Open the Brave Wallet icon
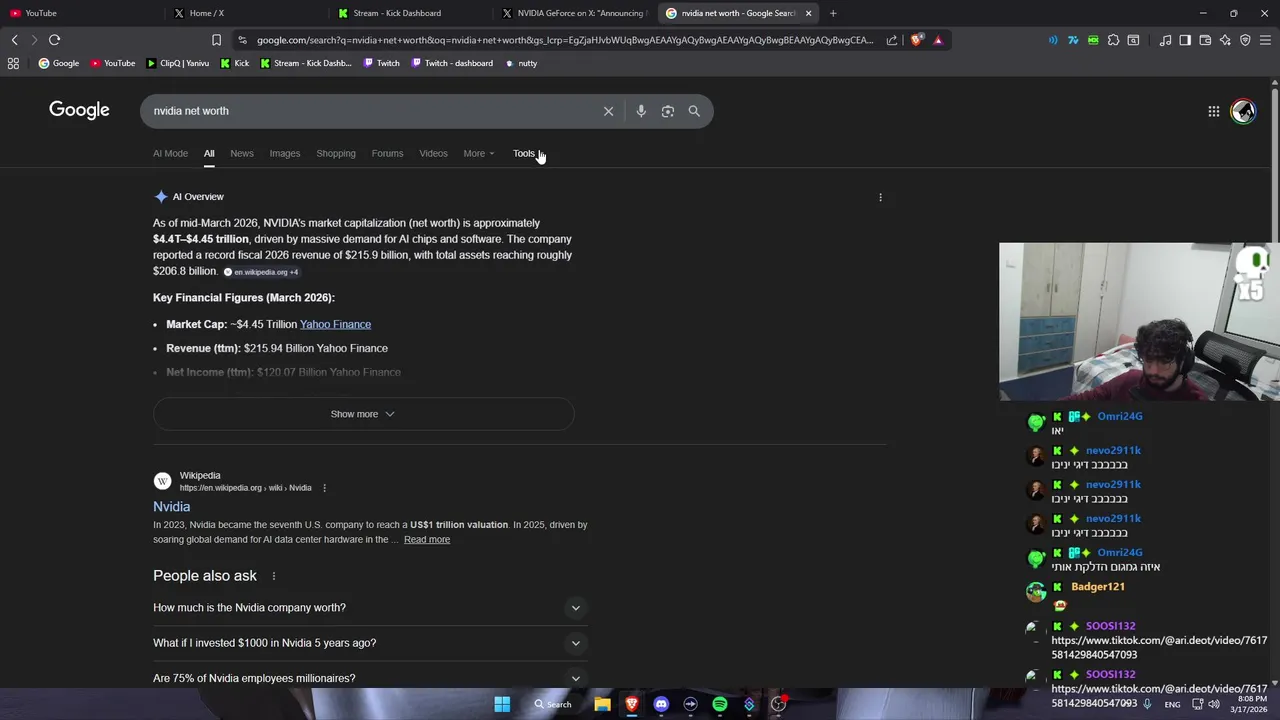The width and height of the screenshot is (1280, 720). click(x=1205, y=40)
